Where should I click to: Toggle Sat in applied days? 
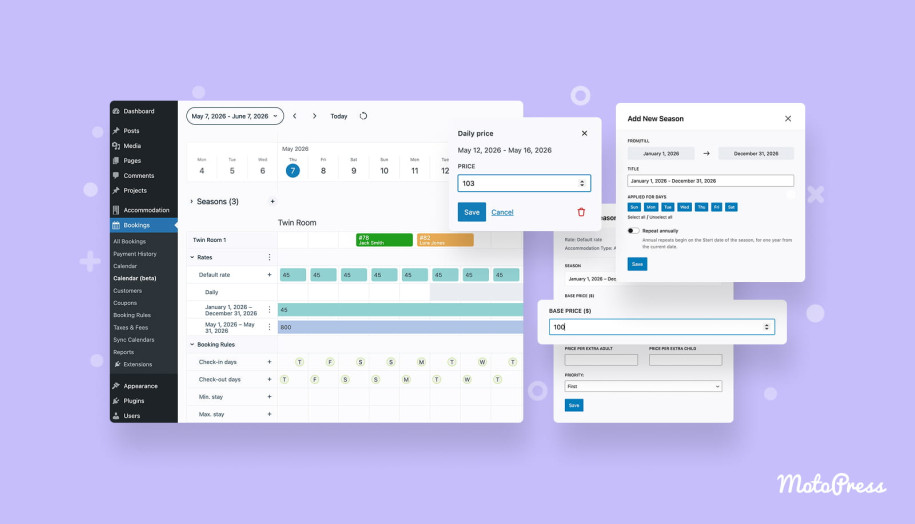pos(731,207)
